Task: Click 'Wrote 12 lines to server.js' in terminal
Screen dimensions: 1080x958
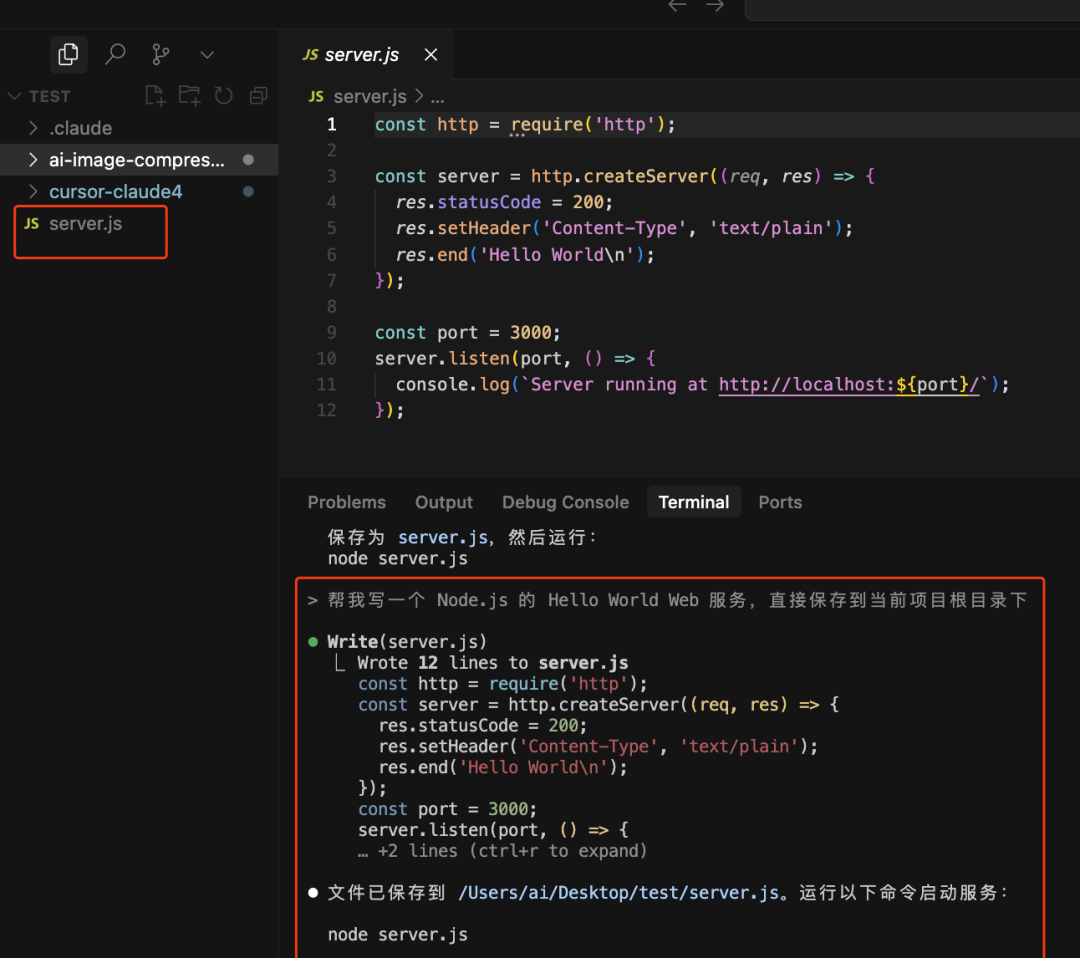Action: (x=492, y=663)
